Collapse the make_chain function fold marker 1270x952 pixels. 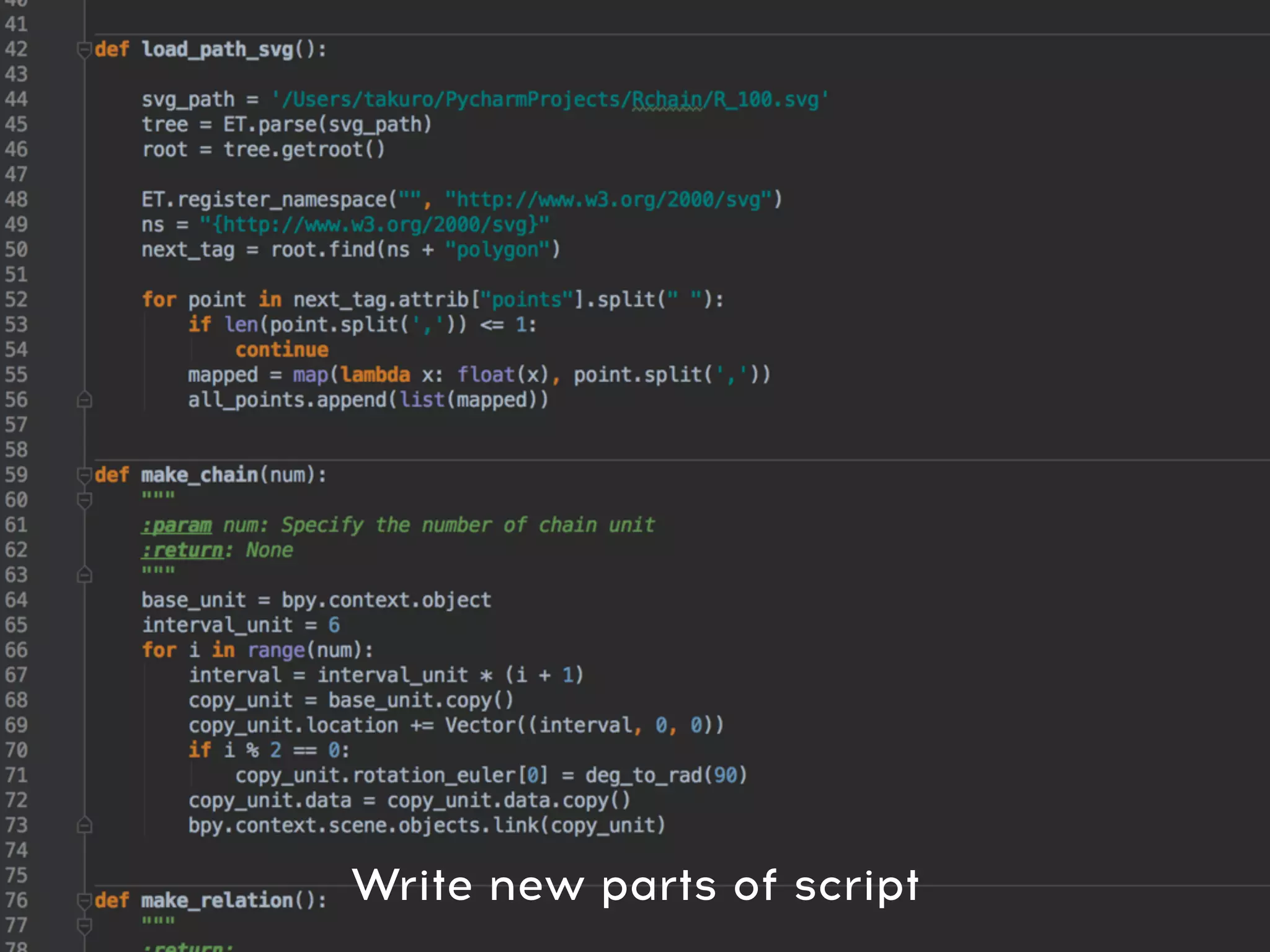click(x=84, y=475)
